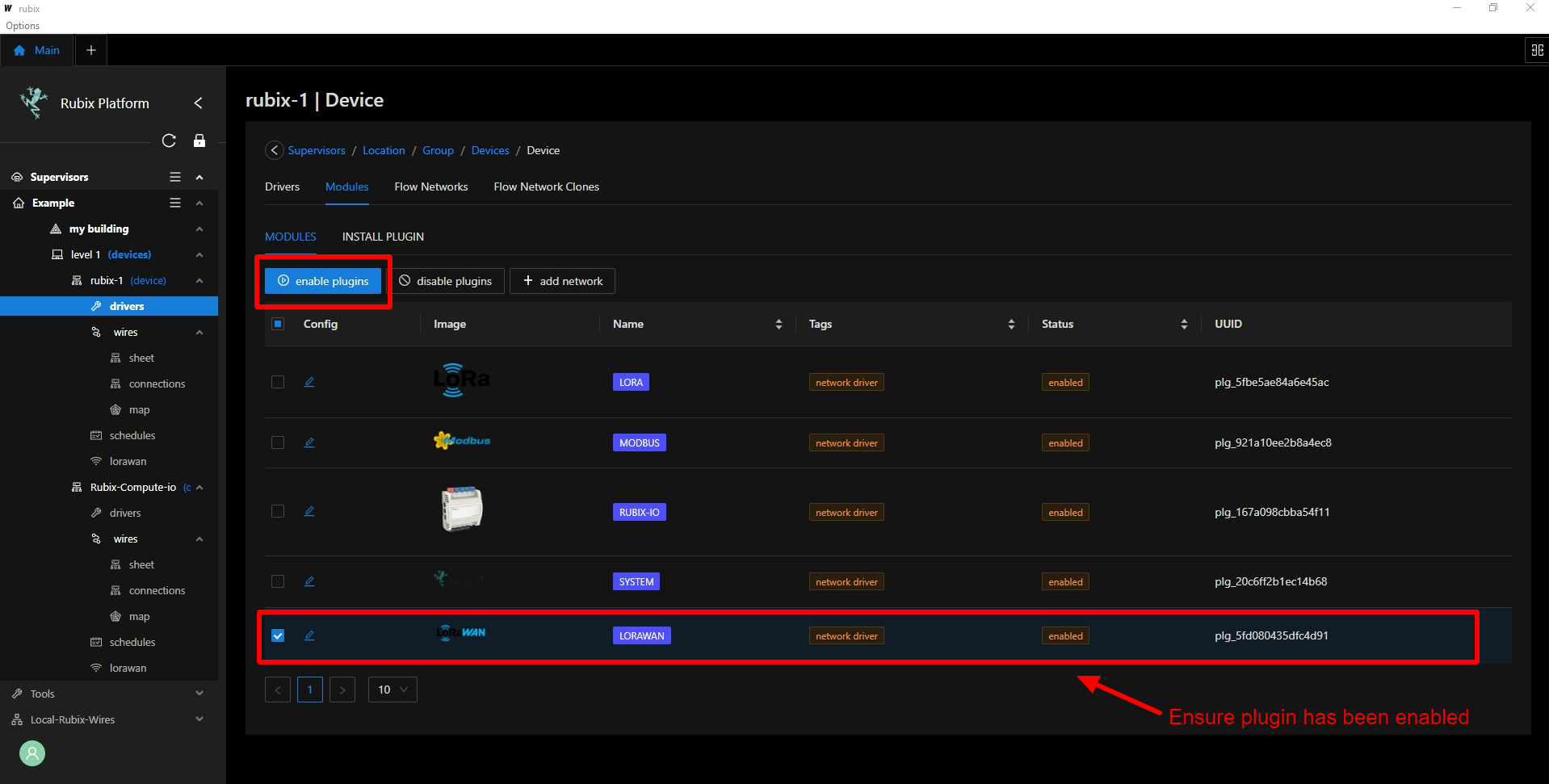Edit config pencil for LORA row
This screenshot has width=1549, height=784.
coord(309,382)
